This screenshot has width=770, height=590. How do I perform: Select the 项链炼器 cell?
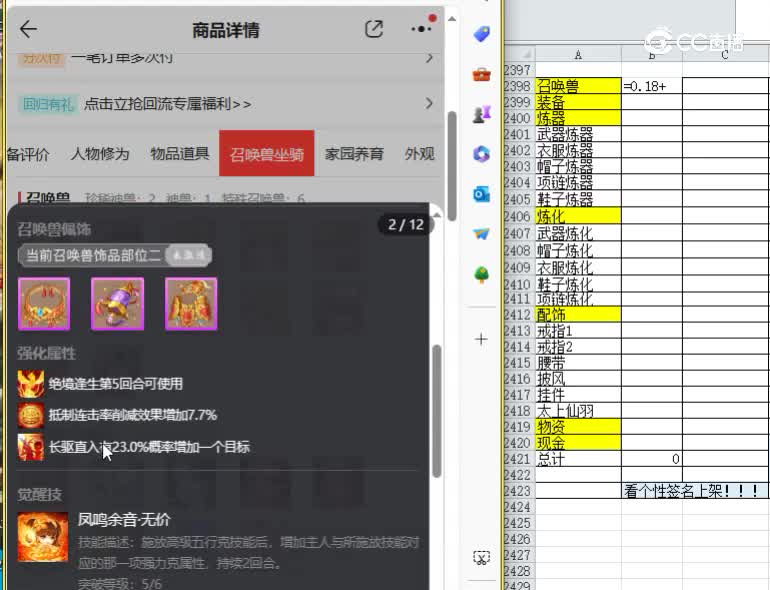[x=578, y=183]
